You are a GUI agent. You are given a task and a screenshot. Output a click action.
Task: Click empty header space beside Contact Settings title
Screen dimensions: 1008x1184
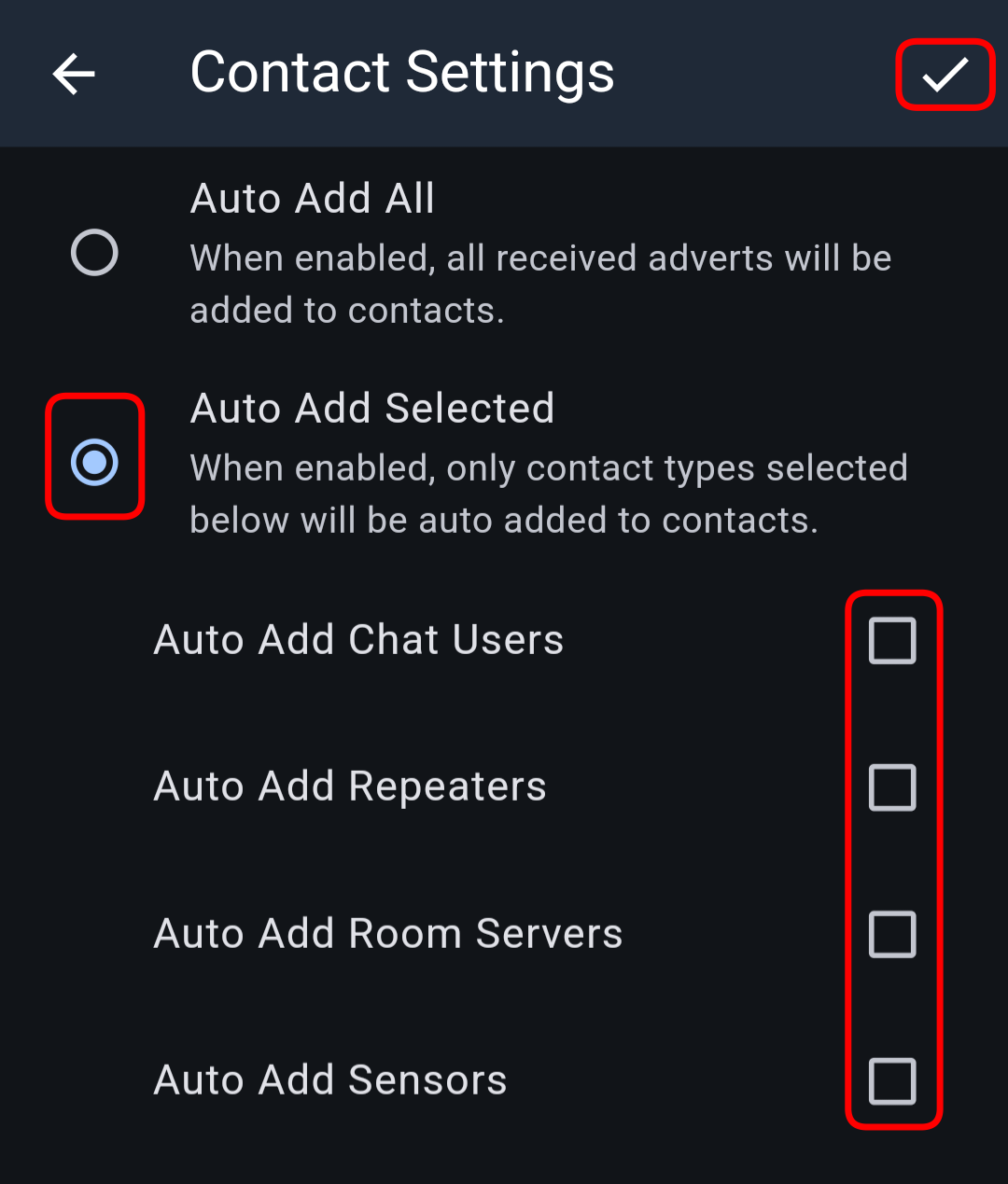pos(756,74)
